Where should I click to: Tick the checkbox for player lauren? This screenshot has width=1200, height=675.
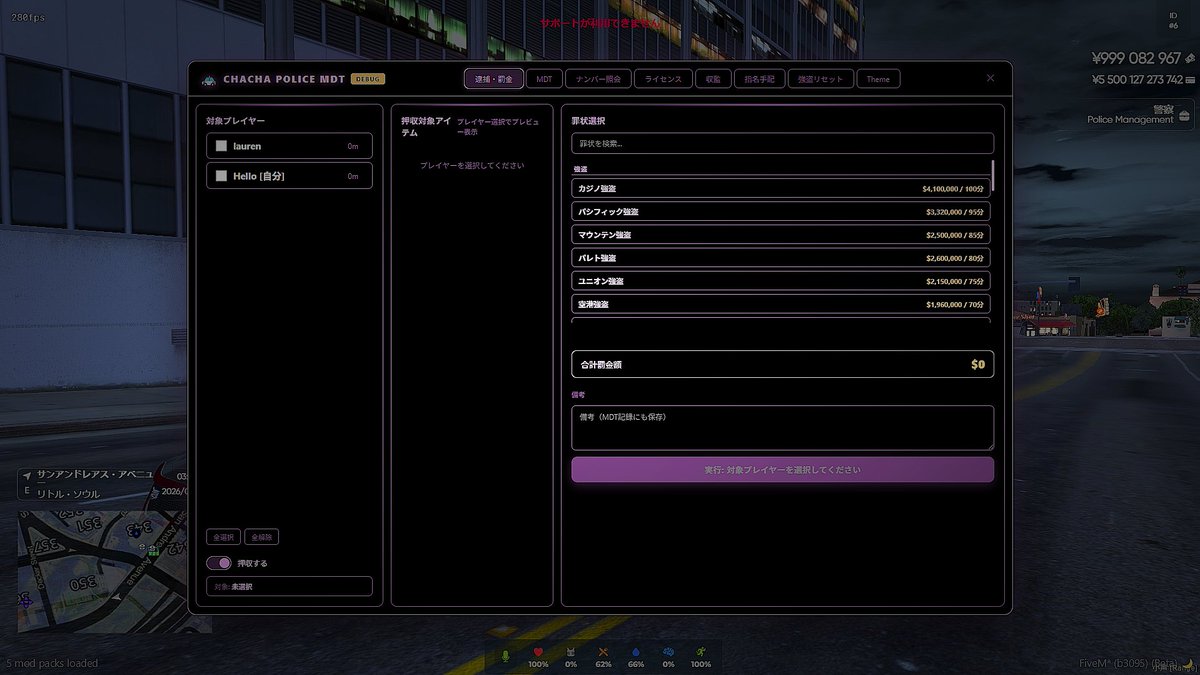click(x=221, y=146)
